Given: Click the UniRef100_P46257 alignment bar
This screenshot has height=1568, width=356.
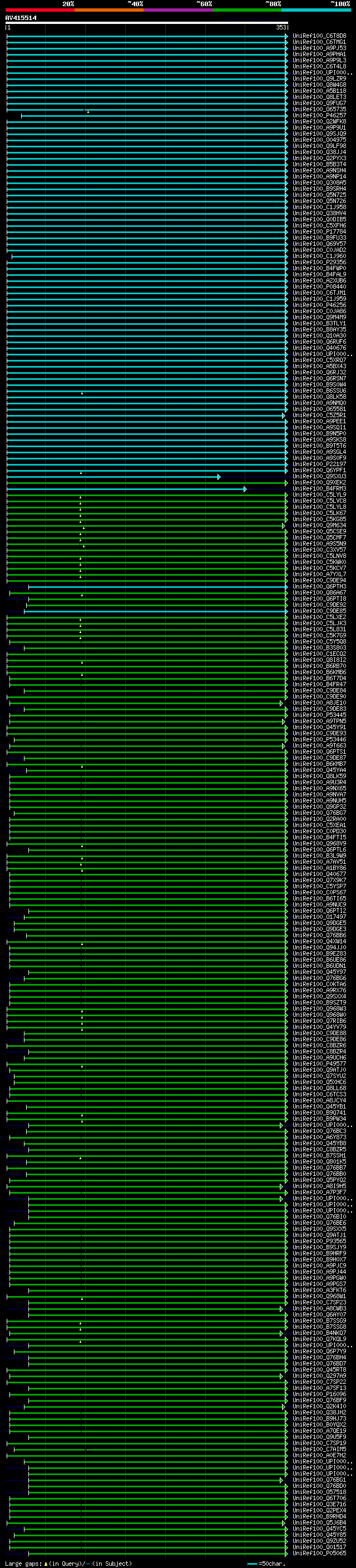Looking at the screenshot, I should point(154,116).
